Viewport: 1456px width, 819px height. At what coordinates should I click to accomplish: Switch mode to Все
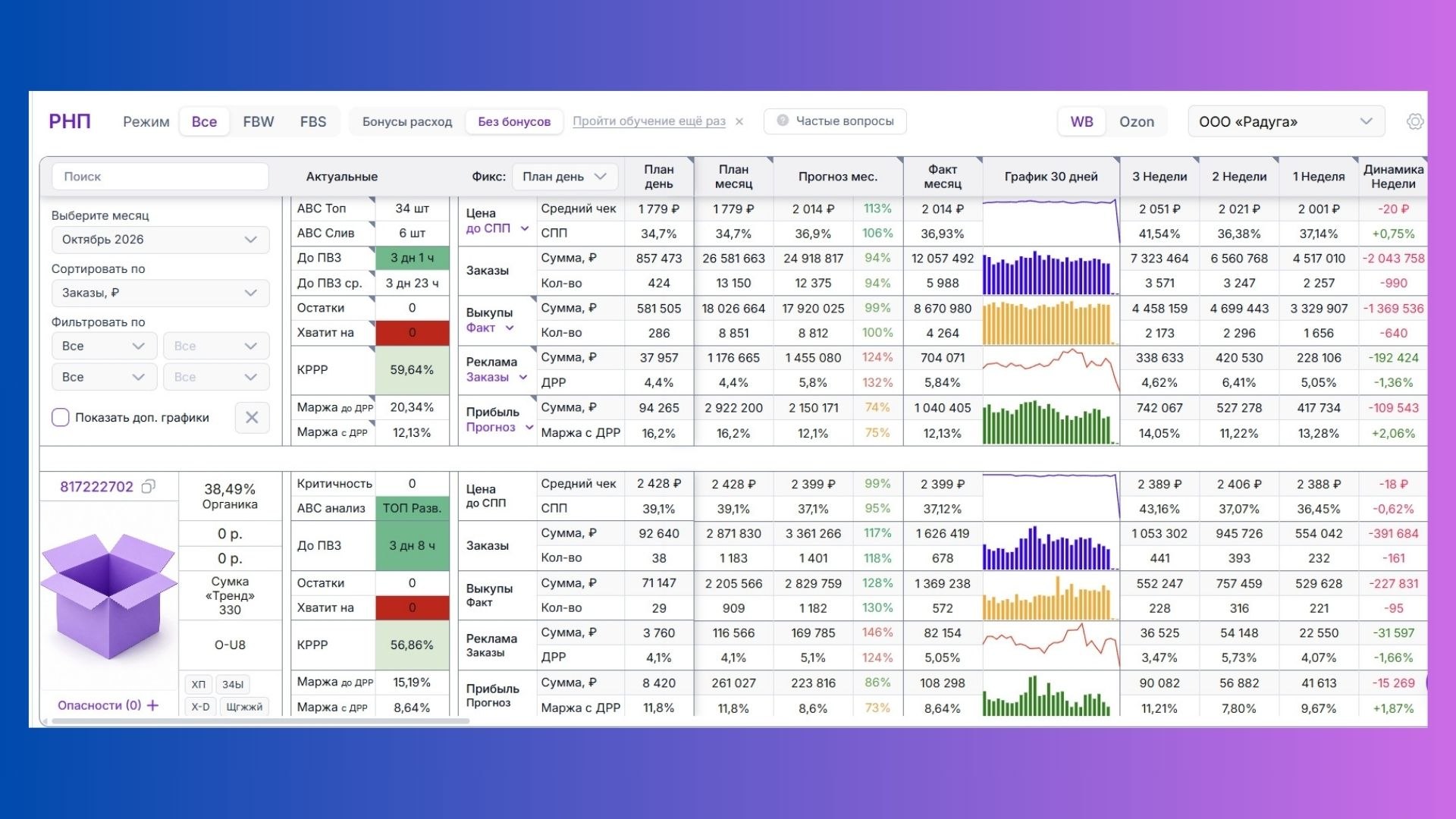204,121
